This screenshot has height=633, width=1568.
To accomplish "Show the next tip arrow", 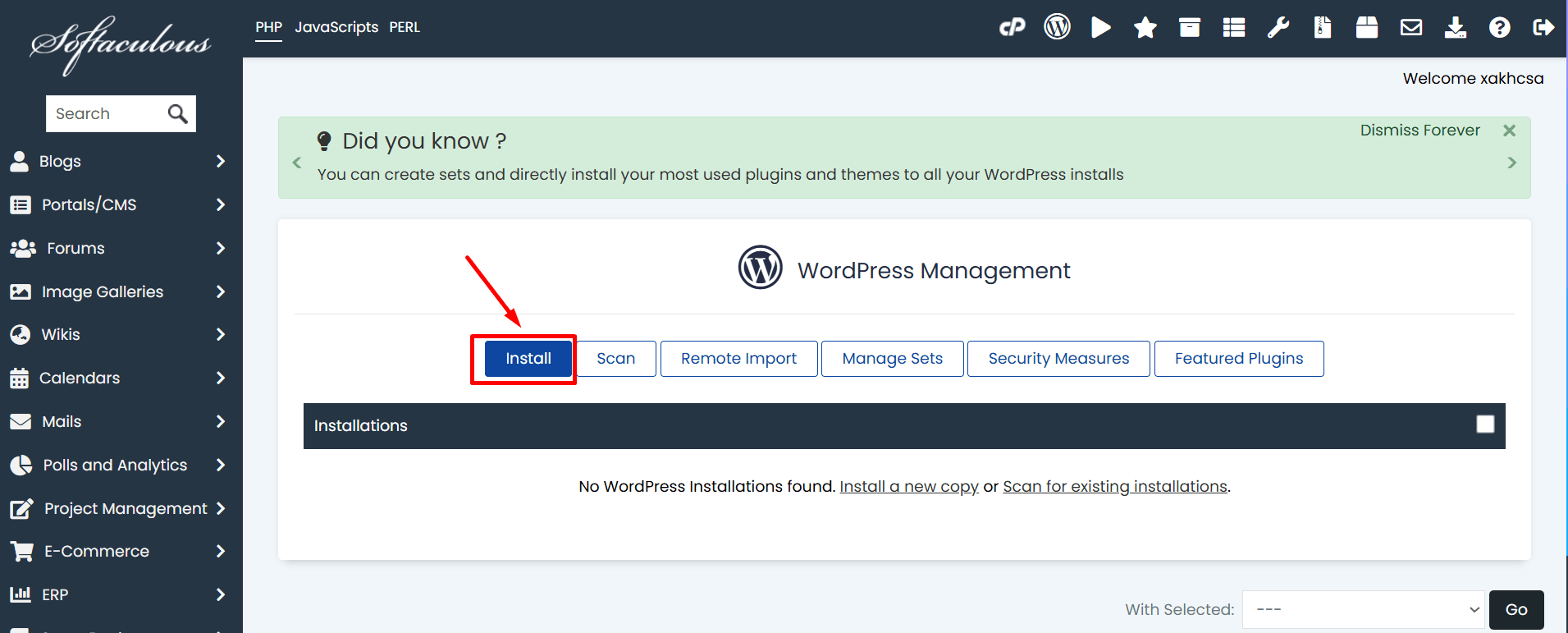I will (x=1511, y=163).
